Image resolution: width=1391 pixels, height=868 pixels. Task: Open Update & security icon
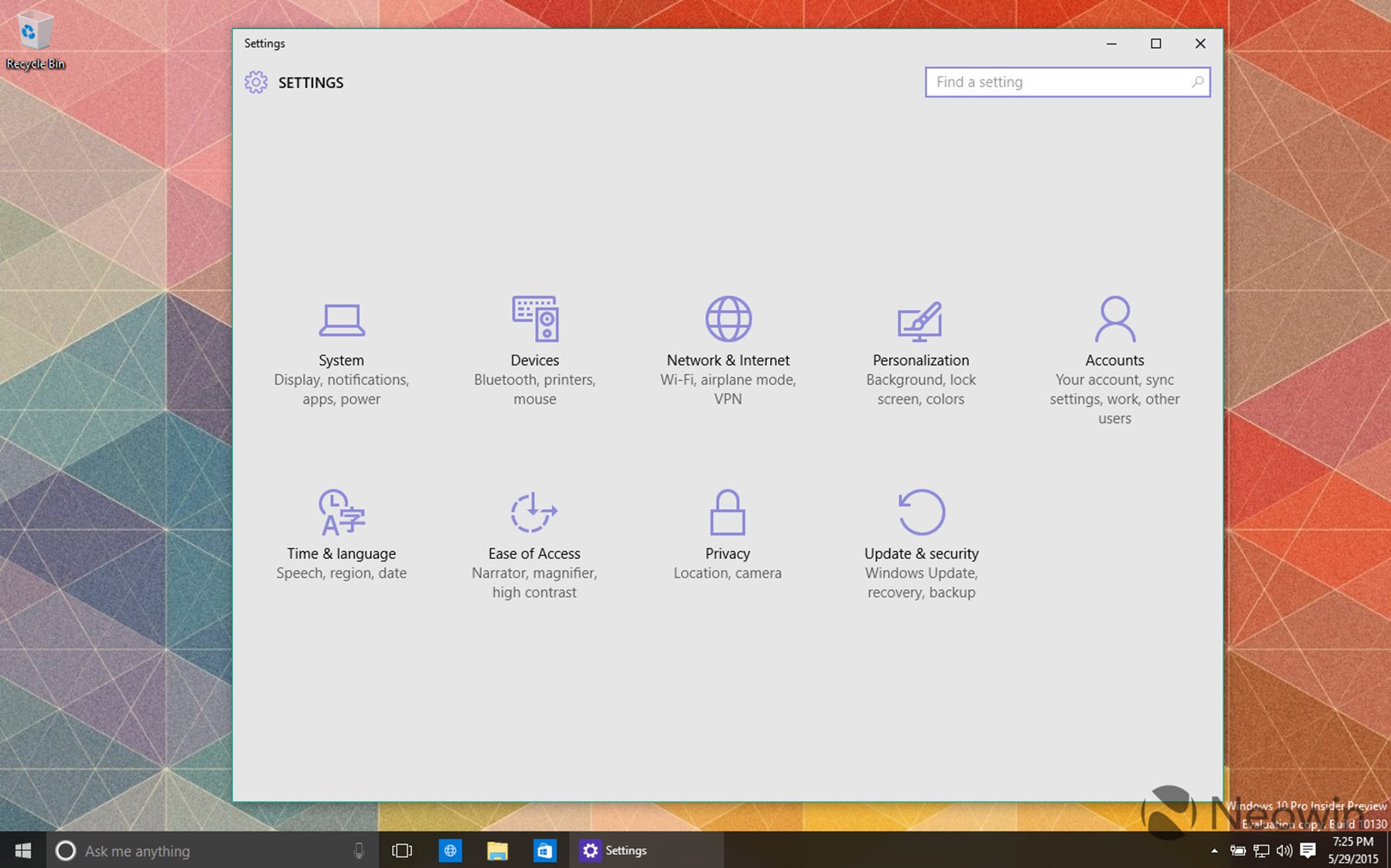[921, 512]
